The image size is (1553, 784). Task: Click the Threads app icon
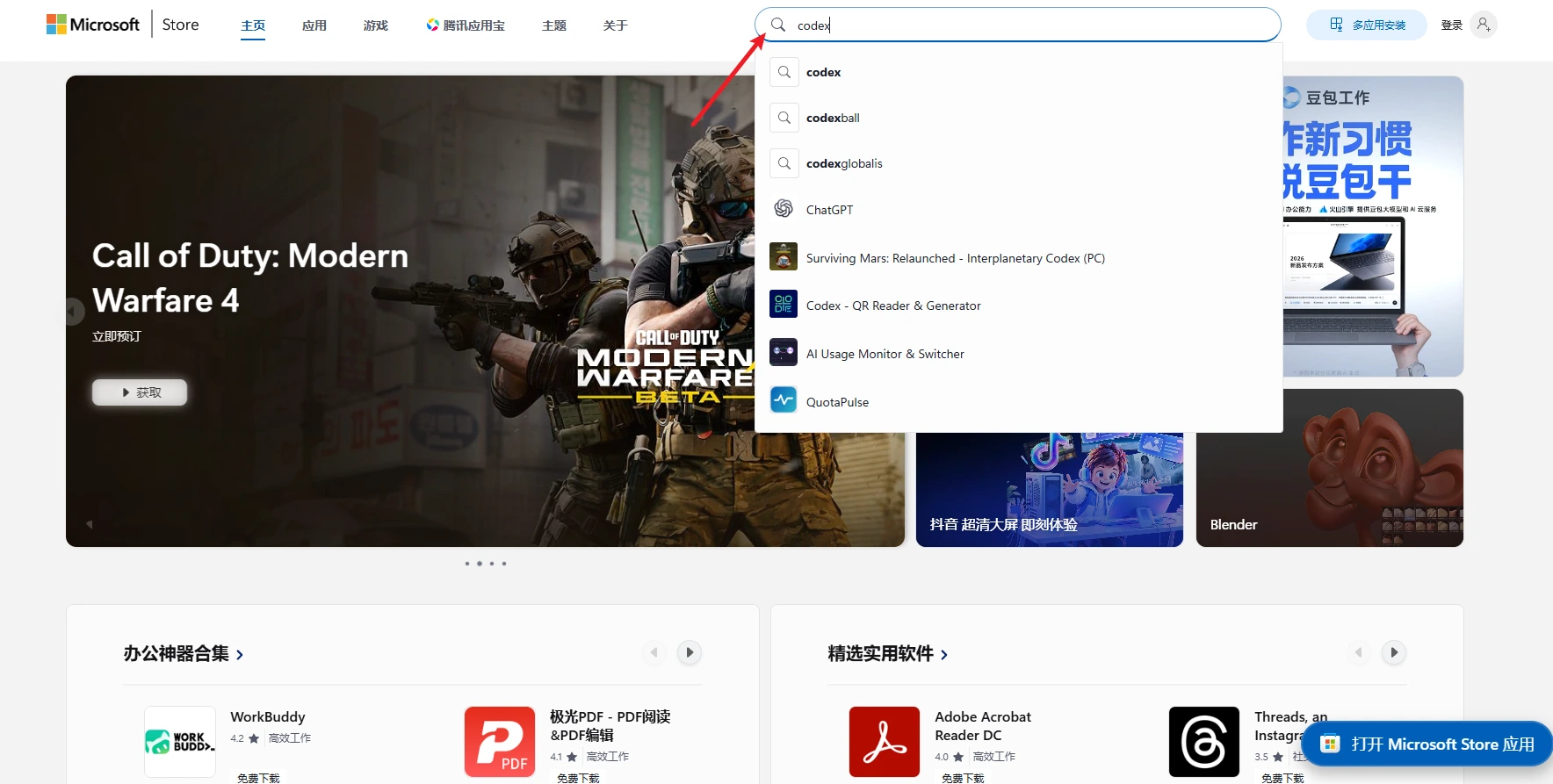click(1204, 742)
